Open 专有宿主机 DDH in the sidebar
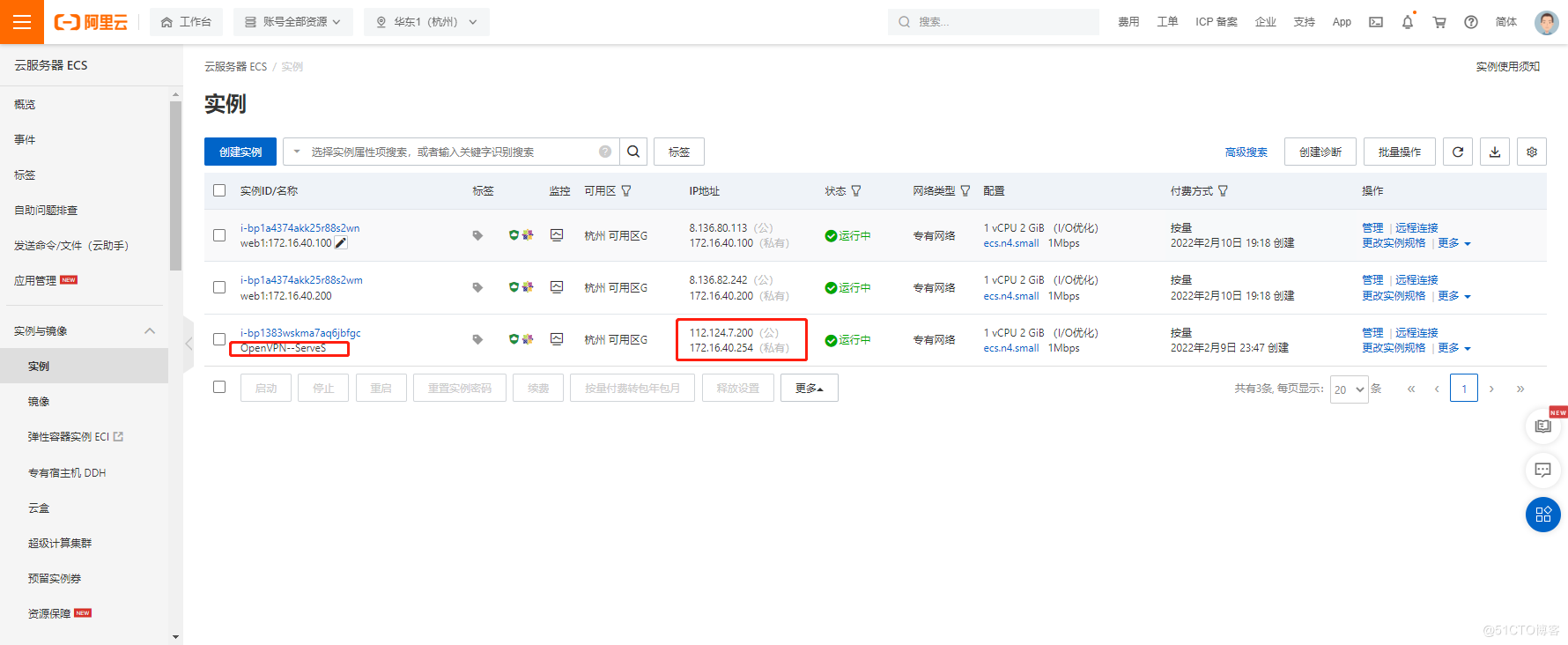This screenshot has height=645, width=1568. (67, 473)
